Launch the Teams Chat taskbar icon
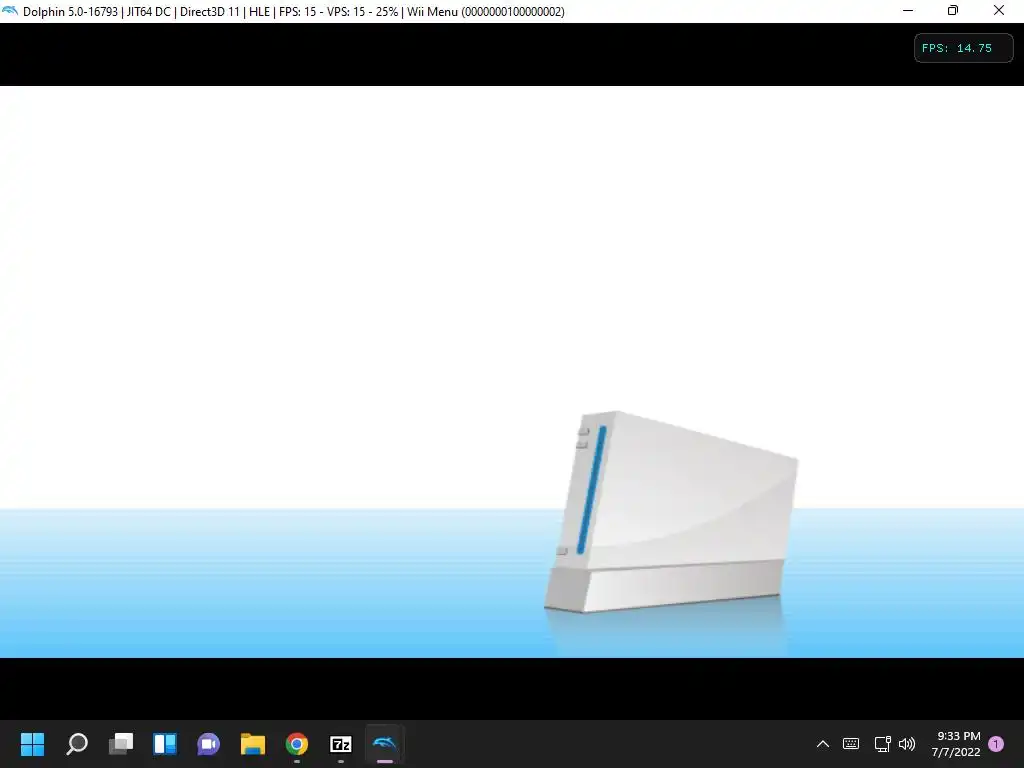 click(x=208, y=744)
